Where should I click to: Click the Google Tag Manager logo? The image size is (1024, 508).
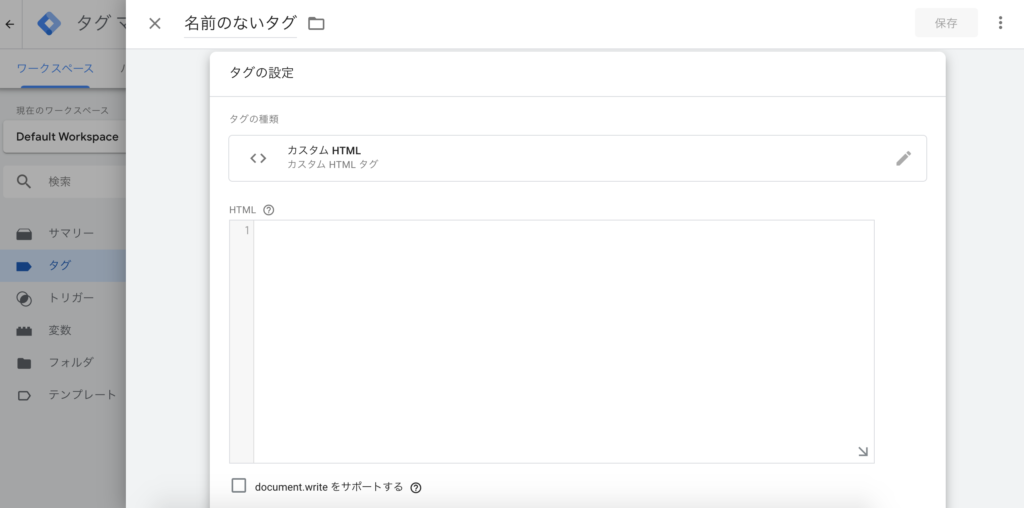(x=50, y=23)
